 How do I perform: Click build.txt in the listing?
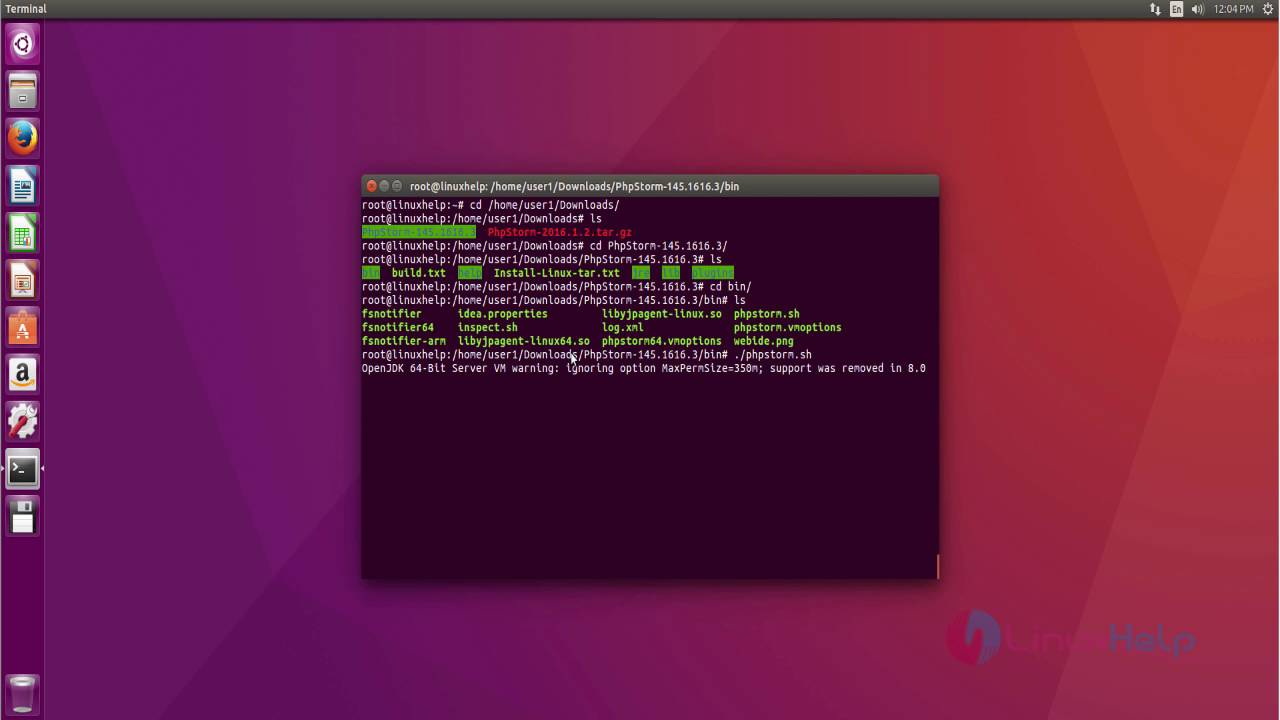point(419,273)
